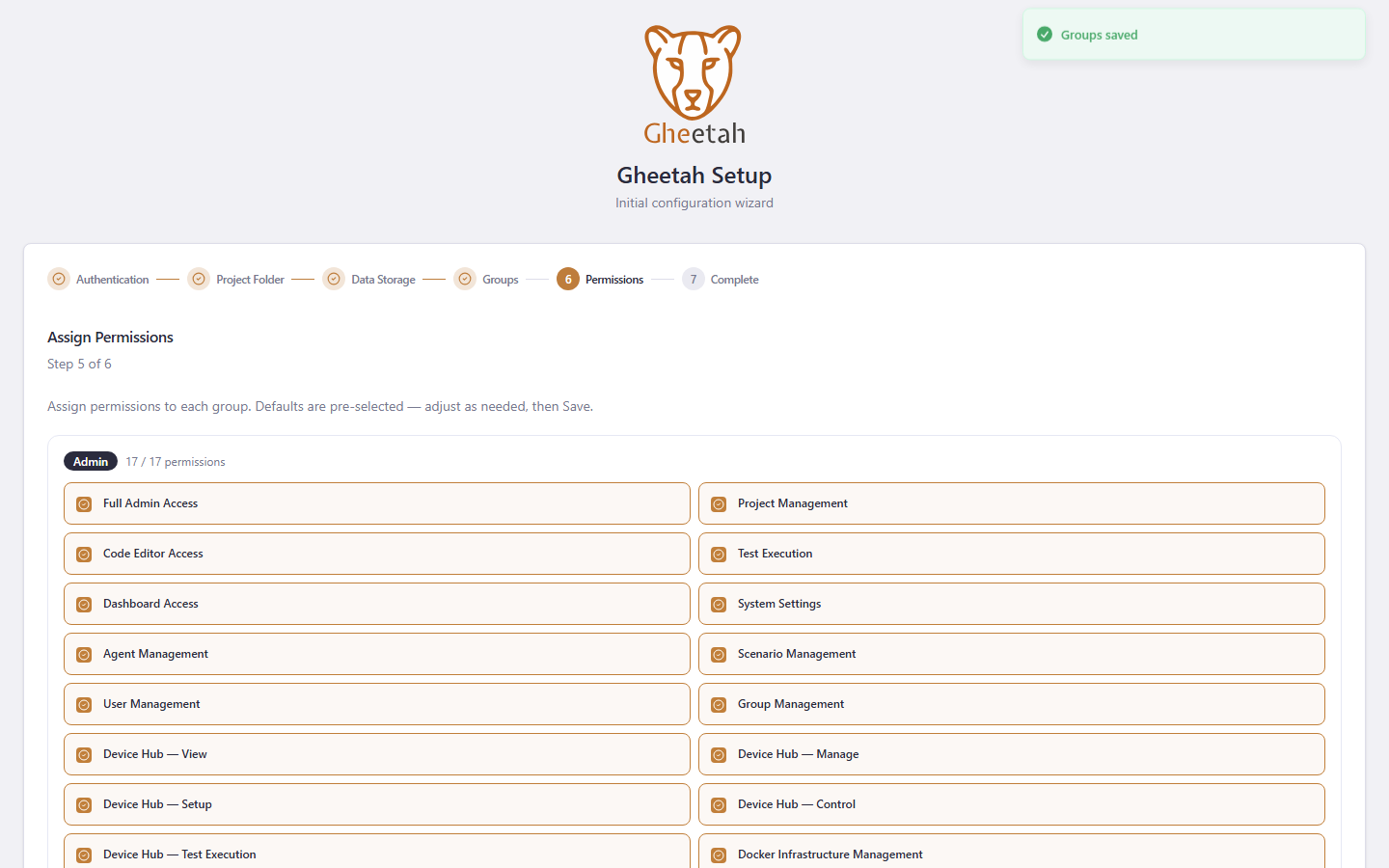Image resolution: width=1389 pixels, height=868 pixels.
Task: Click the Gheetah cheetah logo
Action: pyautogui.click(x=694, y=85)
